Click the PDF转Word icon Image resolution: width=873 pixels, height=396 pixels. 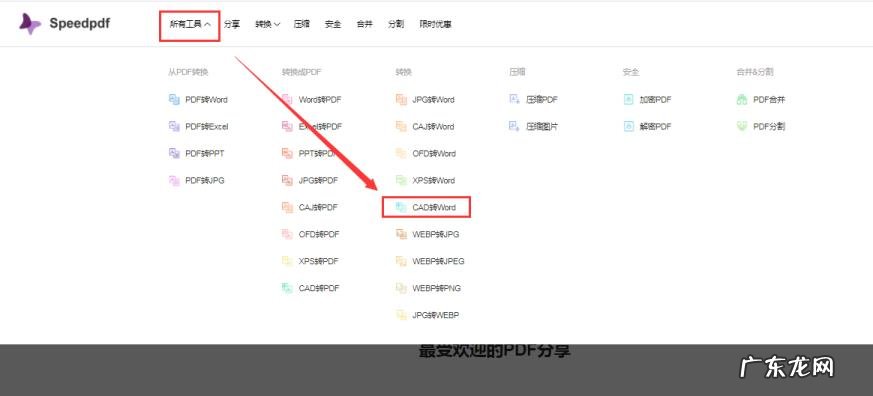pos(174,100)
